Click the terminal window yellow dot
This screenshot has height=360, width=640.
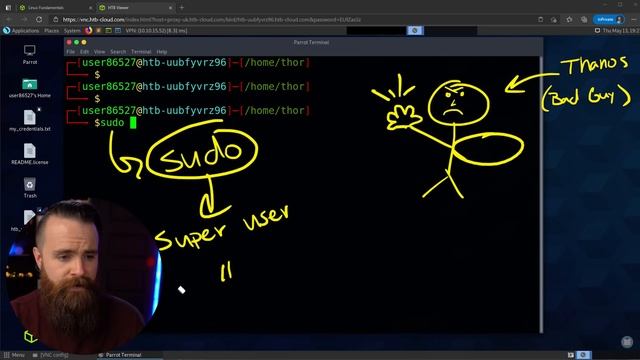(84, 42)
